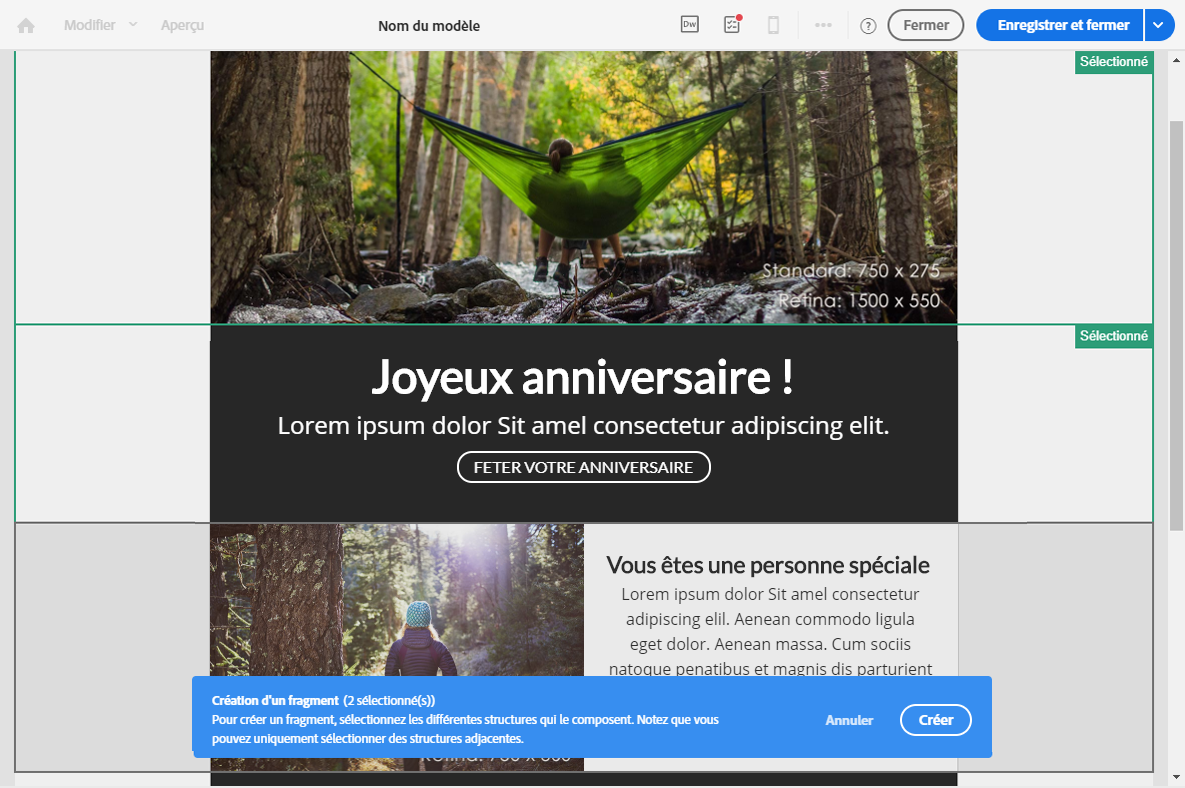
Task: Click the up arrow at scrollbar top
Action: [1177, 60]
